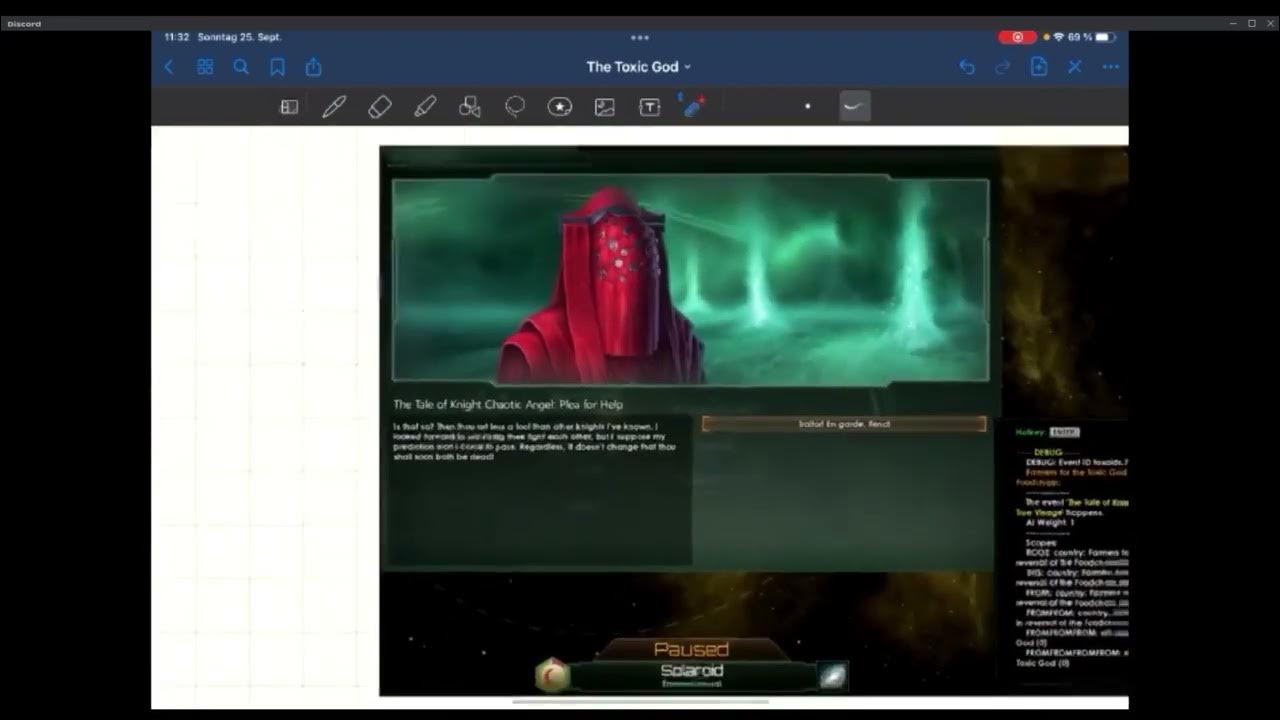Select the Highlighter tool
This screenshot has height=720, width=1280.
point(425,107)
